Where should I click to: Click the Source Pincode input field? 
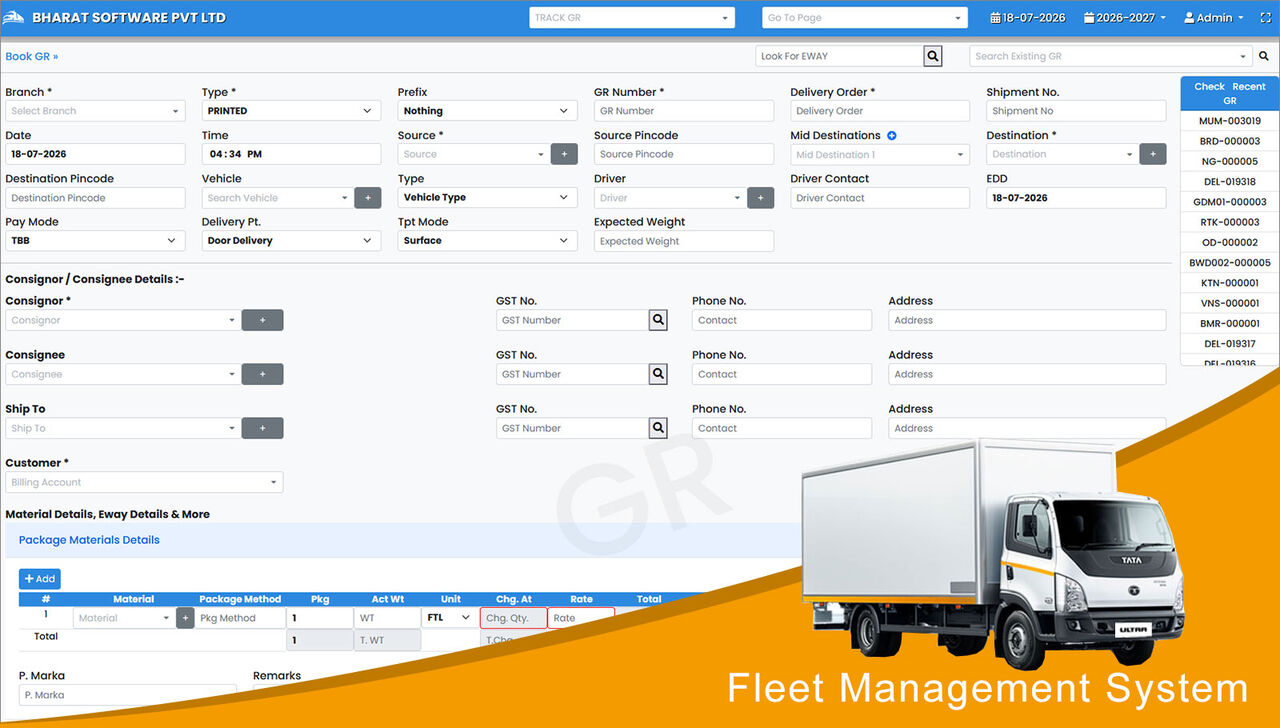(x=684, y=154)
